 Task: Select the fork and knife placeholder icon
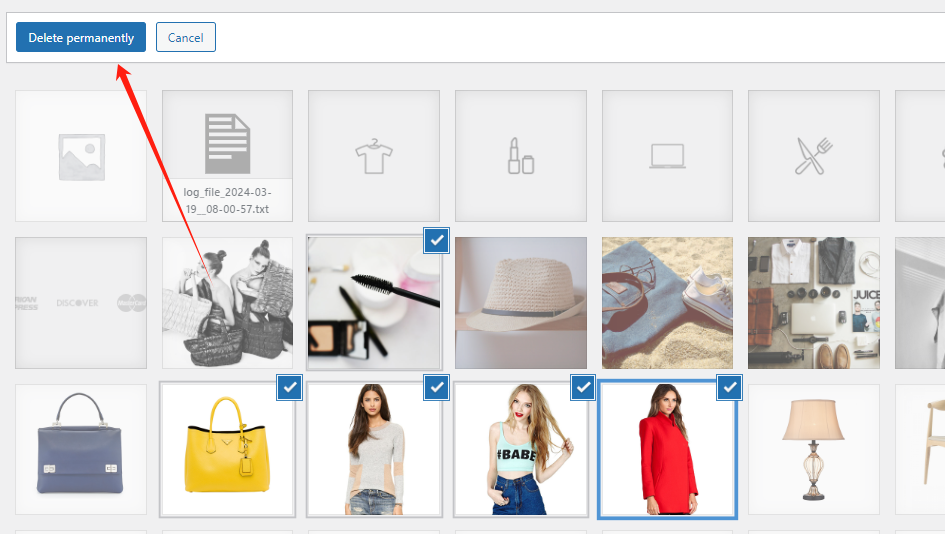coord(813,156)
